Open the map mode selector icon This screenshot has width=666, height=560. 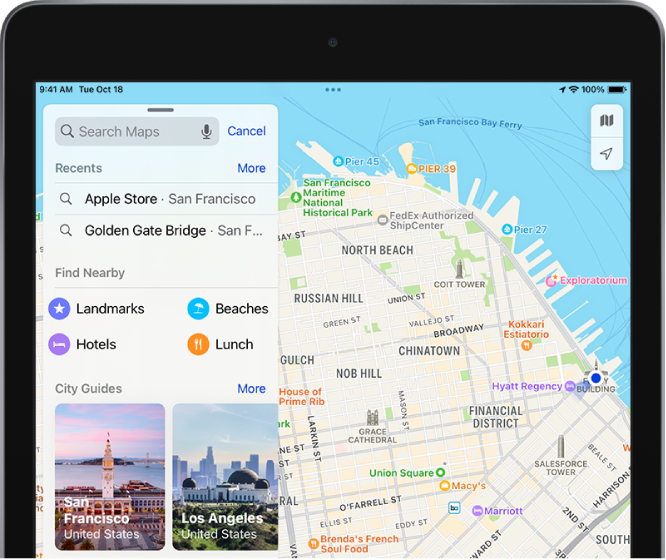coord(607,121)
